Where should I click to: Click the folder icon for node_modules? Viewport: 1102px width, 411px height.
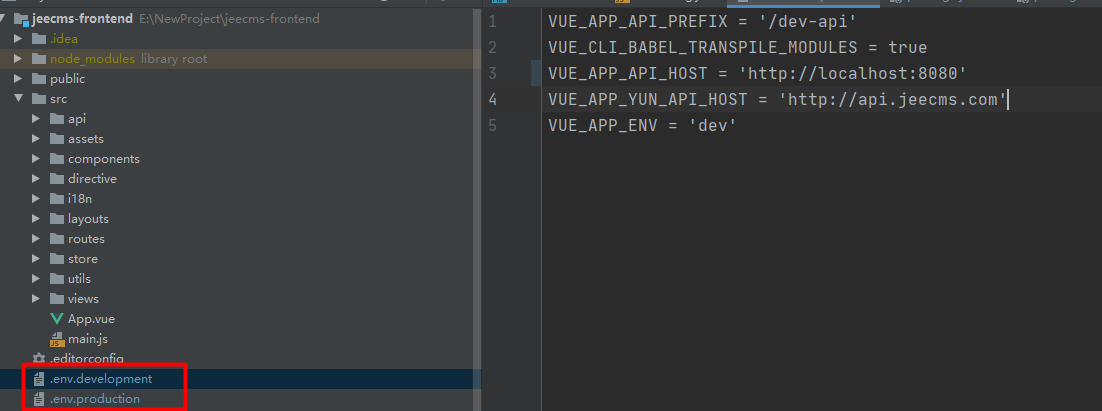pyautogui.click(x=39, y=59)
